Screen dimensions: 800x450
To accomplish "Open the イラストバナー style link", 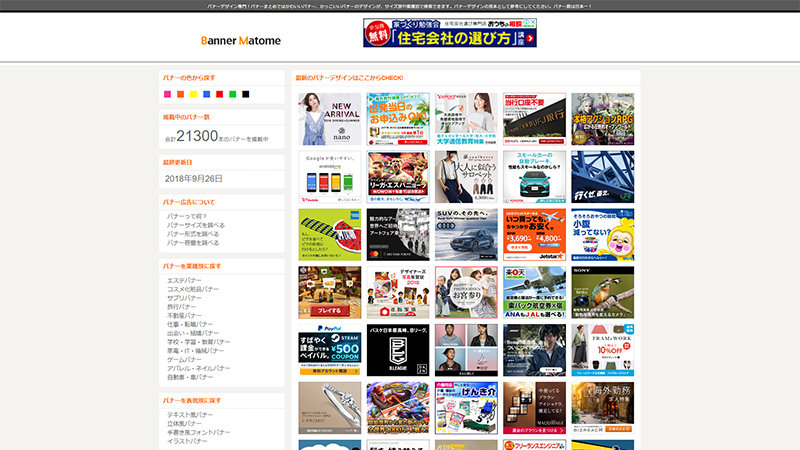I will point(187,441).
